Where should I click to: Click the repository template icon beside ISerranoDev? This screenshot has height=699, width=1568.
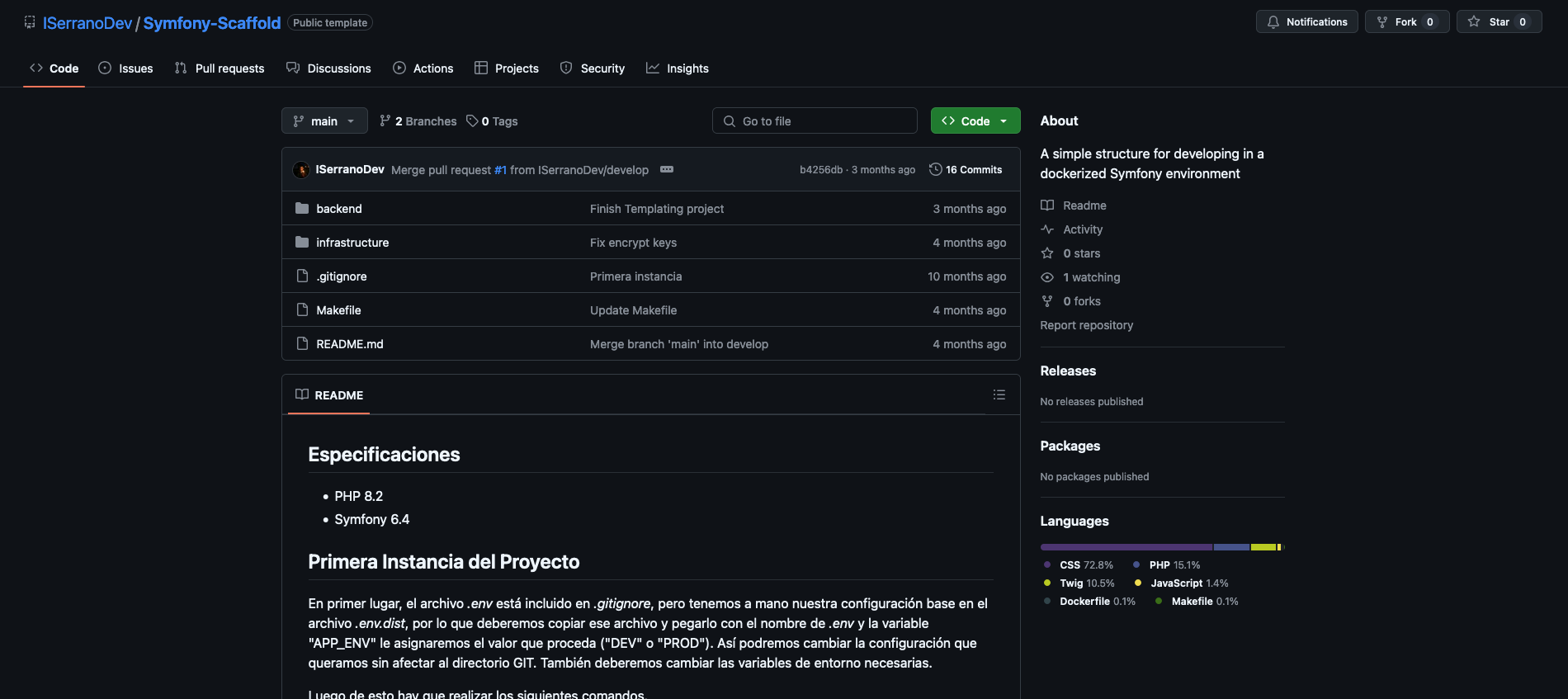(30, 22)
